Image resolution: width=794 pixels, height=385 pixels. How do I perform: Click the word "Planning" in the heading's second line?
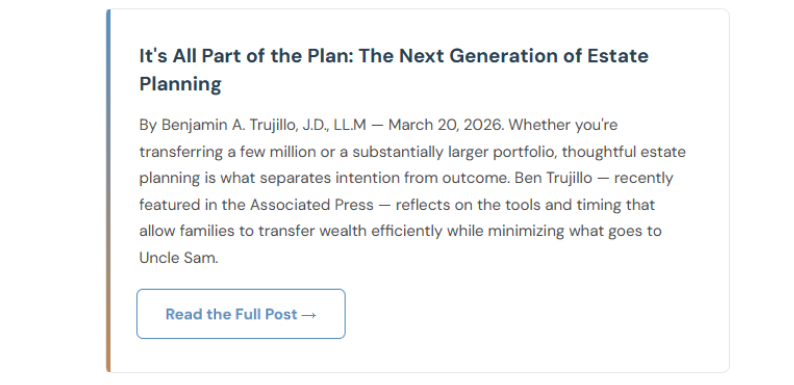180,84
